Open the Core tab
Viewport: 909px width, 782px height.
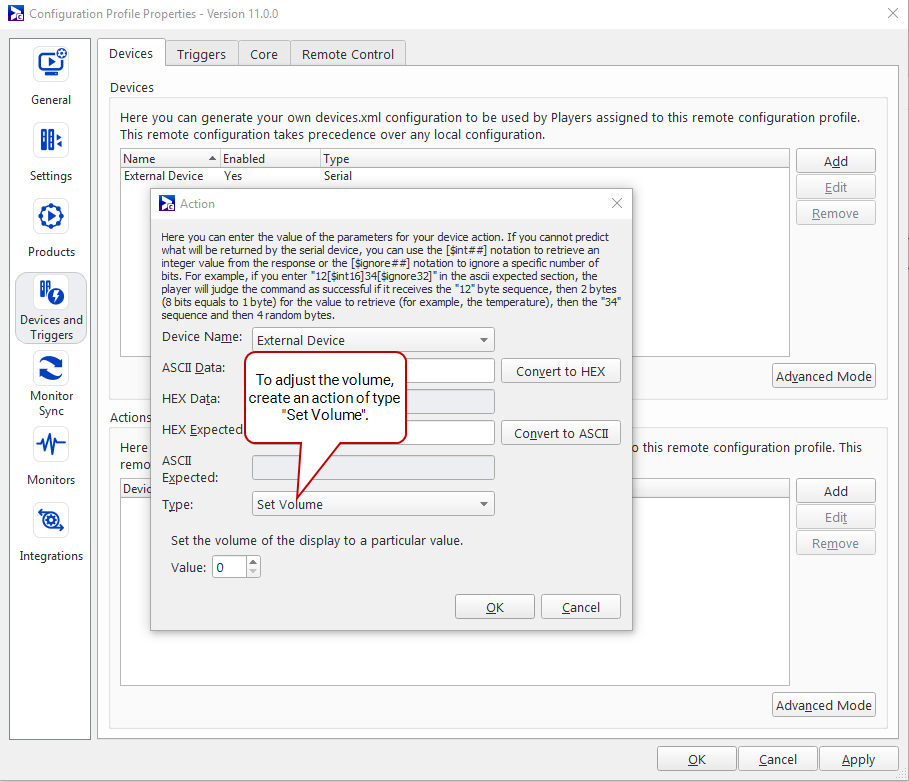click(x=264, y=54)
